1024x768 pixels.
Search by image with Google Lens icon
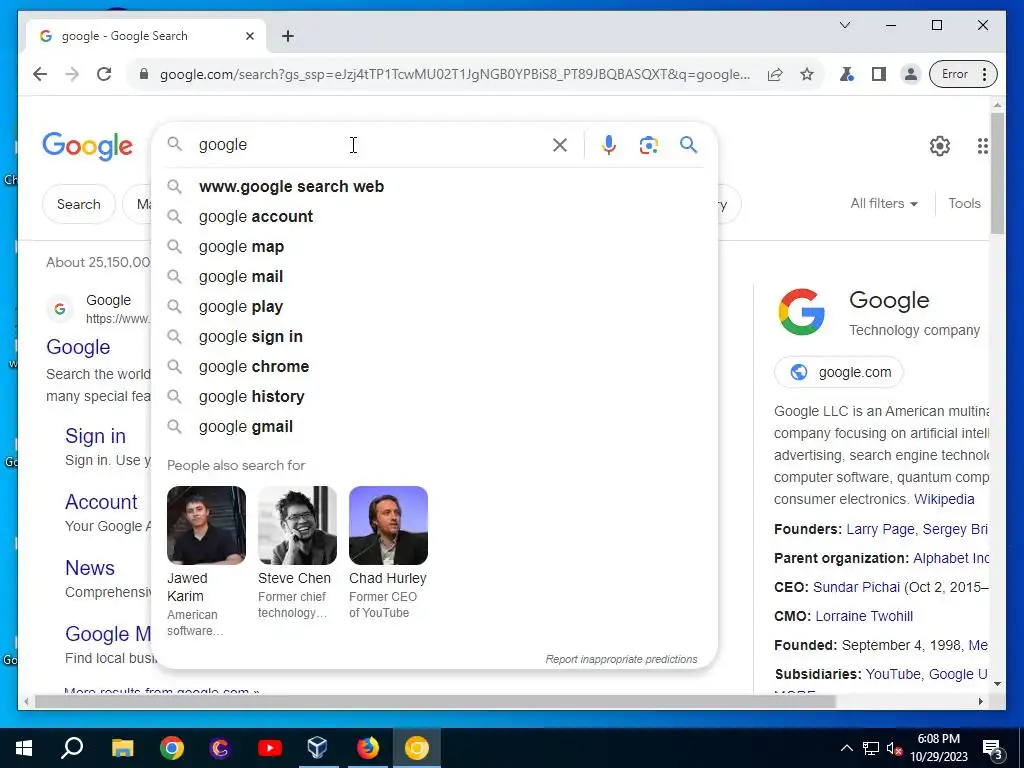(x=648, y=145)
